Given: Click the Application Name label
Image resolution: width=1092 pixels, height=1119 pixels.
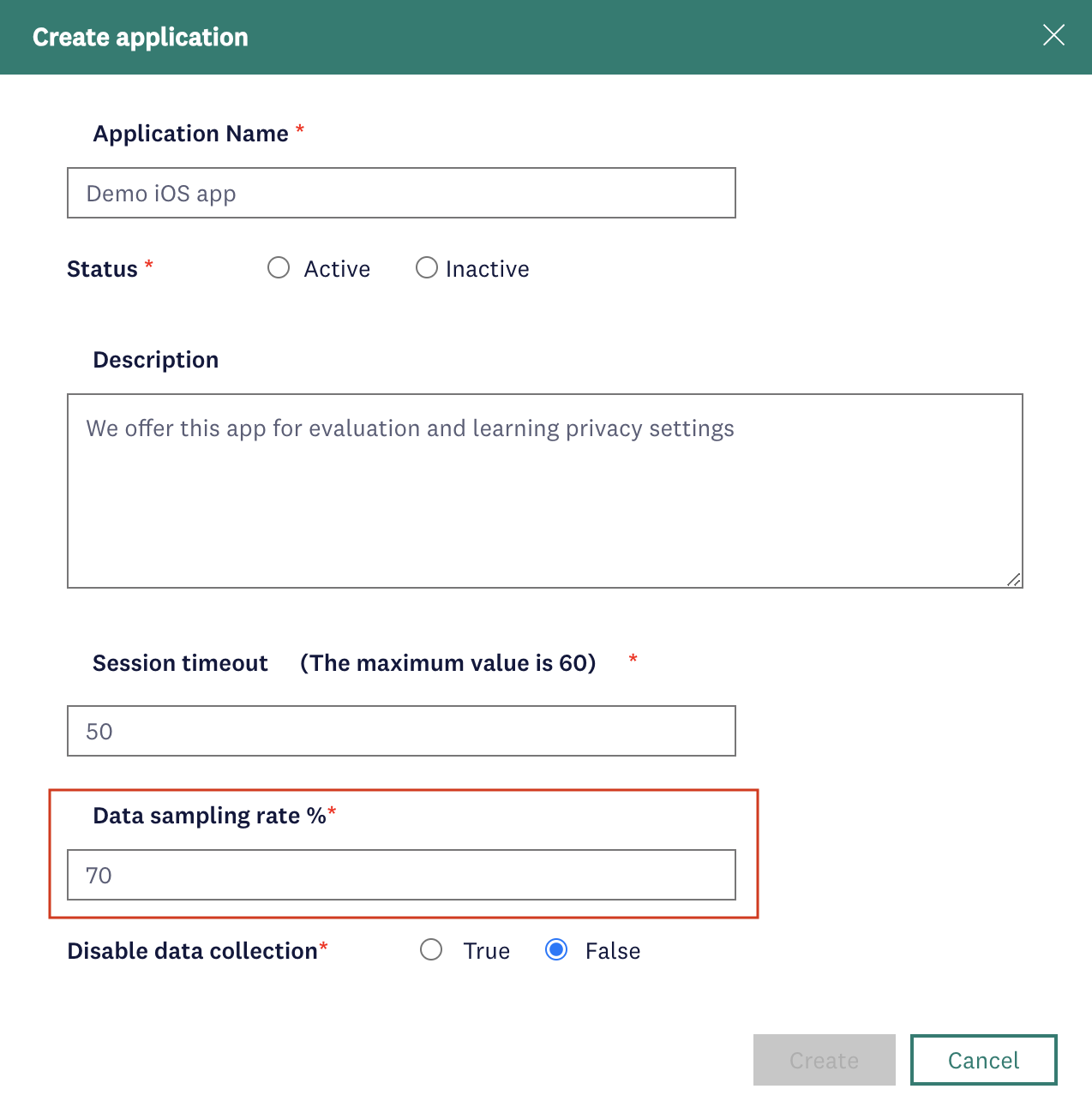Looking at the screenshot, I should (190, 134).
